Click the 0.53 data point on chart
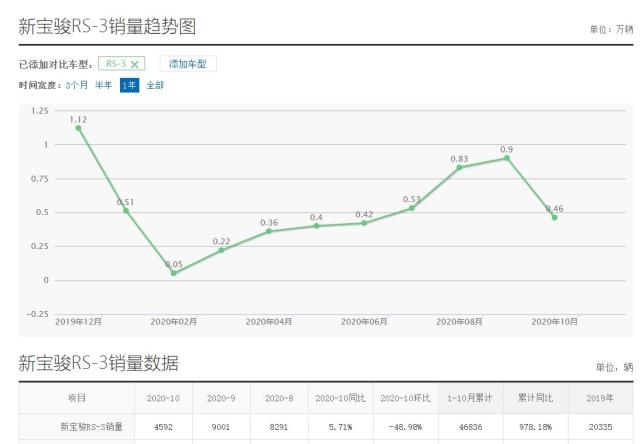This screenshot has height=444, width=641. point(412,209)
